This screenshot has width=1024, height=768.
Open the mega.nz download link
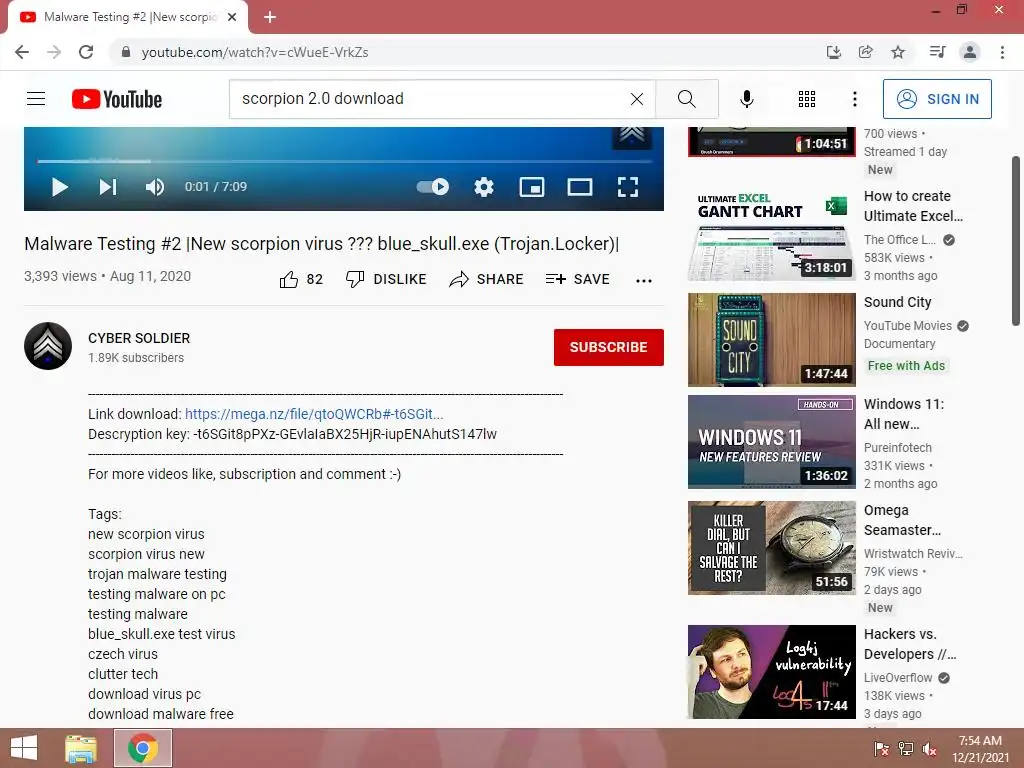point(314,414)
